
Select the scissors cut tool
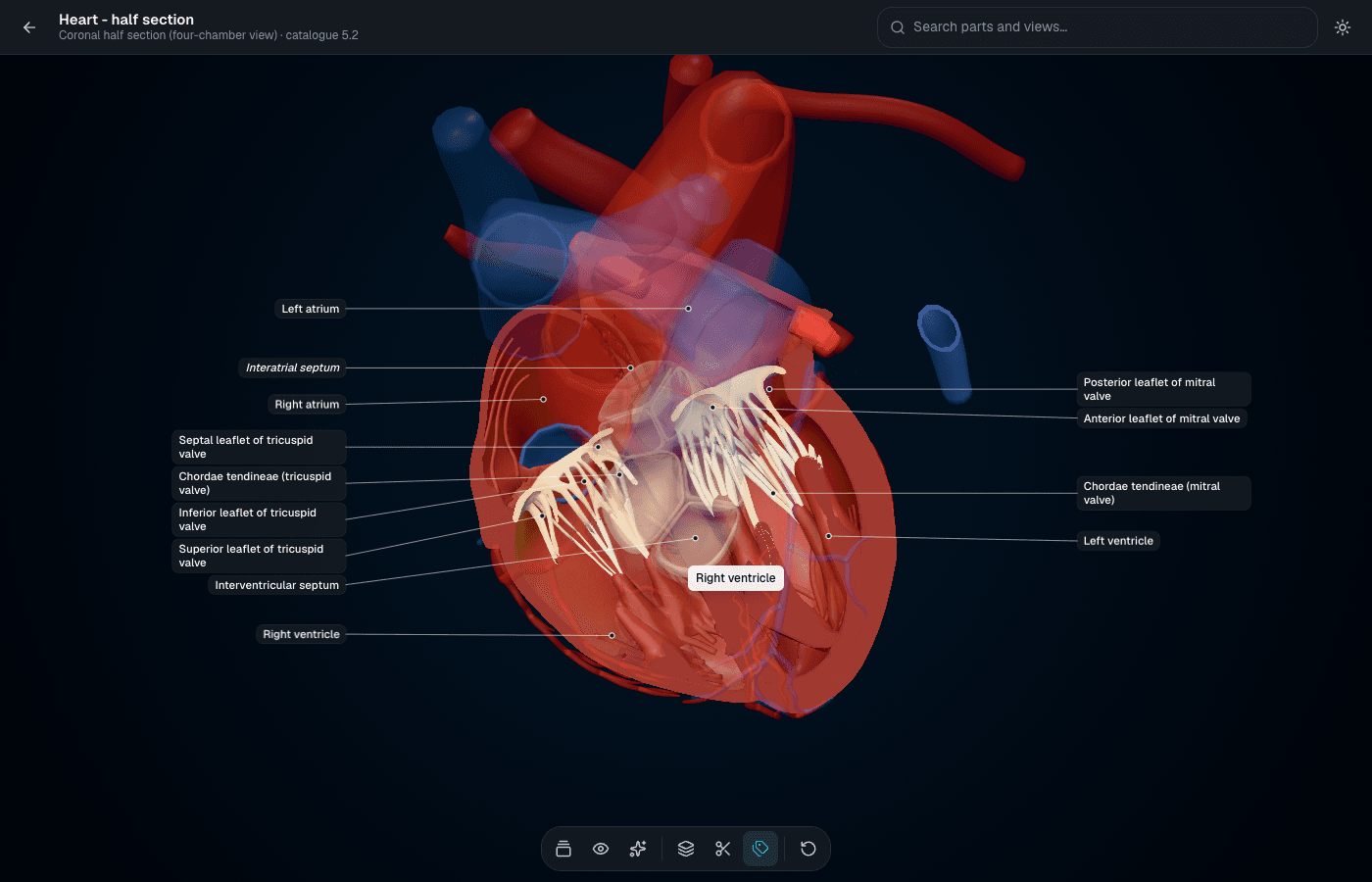(723, 849)
